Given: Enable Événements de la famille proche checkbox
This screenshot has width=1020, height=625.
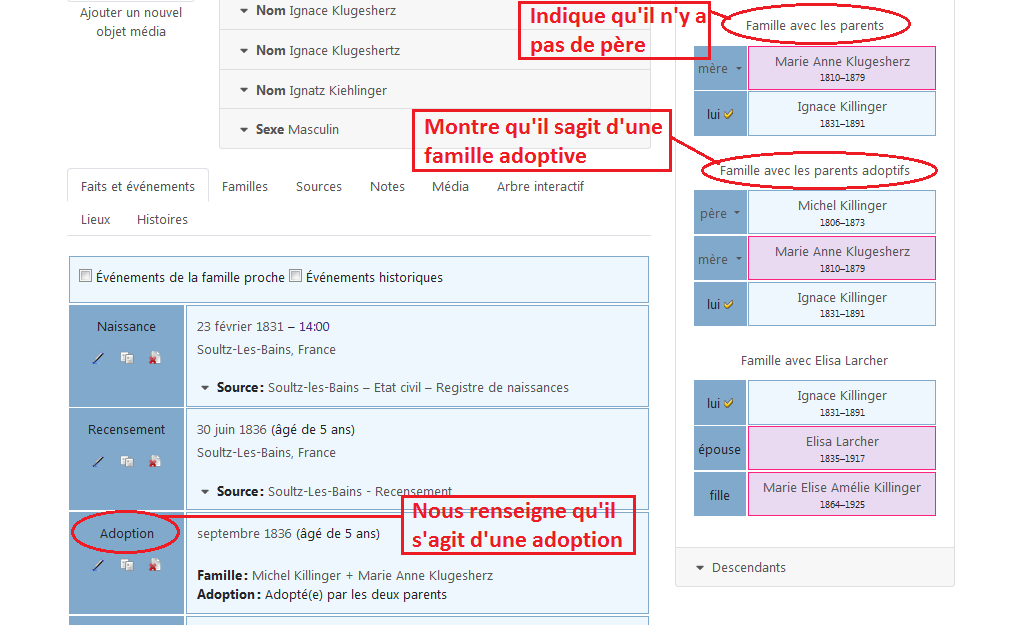Looking at the screenshot, I should point(85,277).
